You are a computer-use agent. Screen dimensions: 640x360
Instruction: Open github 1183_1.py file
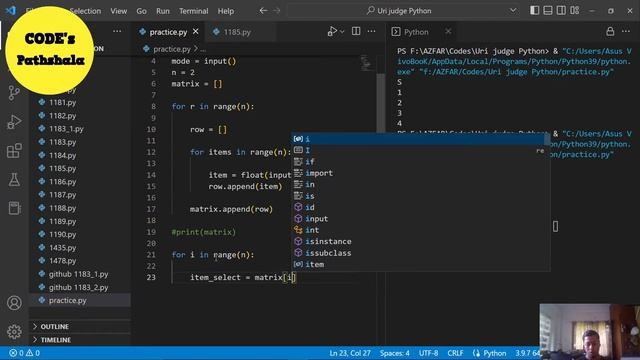(x=80, y=274)
